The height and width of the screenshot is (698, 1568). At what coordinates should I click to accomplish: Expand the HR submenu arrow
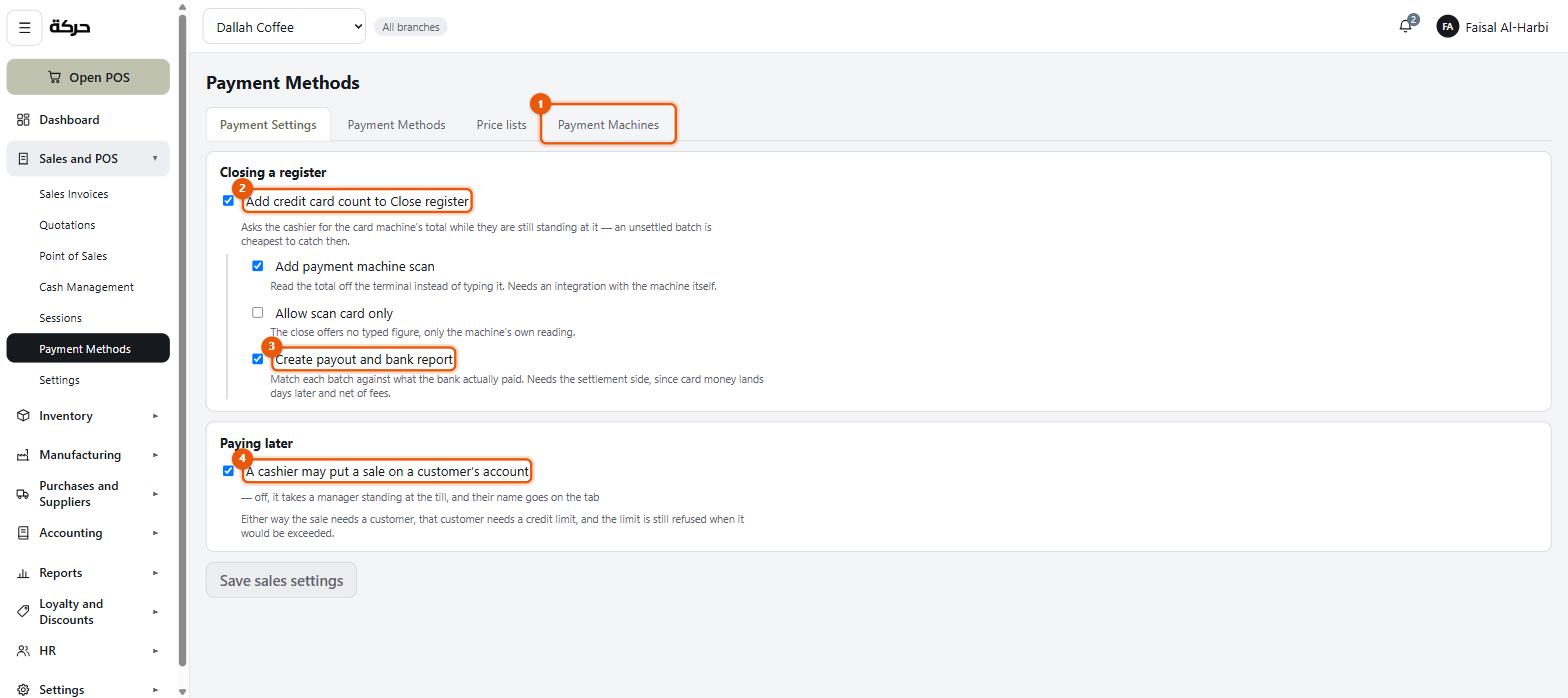155,651
